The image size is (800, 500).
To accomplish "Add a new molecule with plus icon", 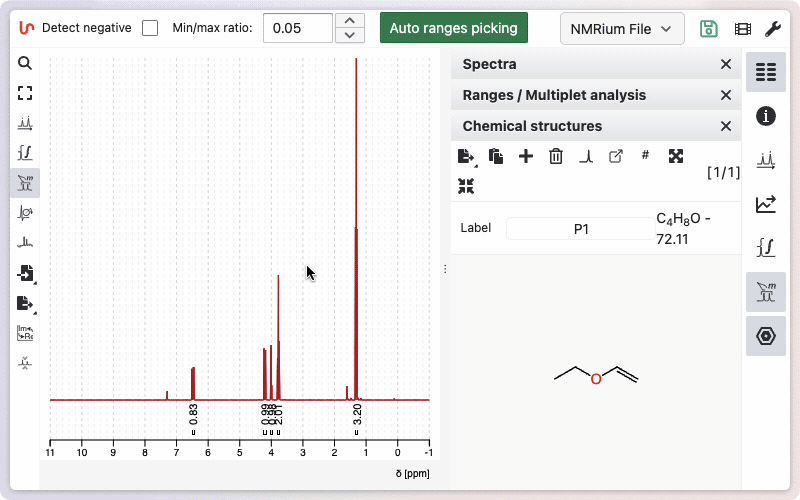I will (x=526, y=156).
